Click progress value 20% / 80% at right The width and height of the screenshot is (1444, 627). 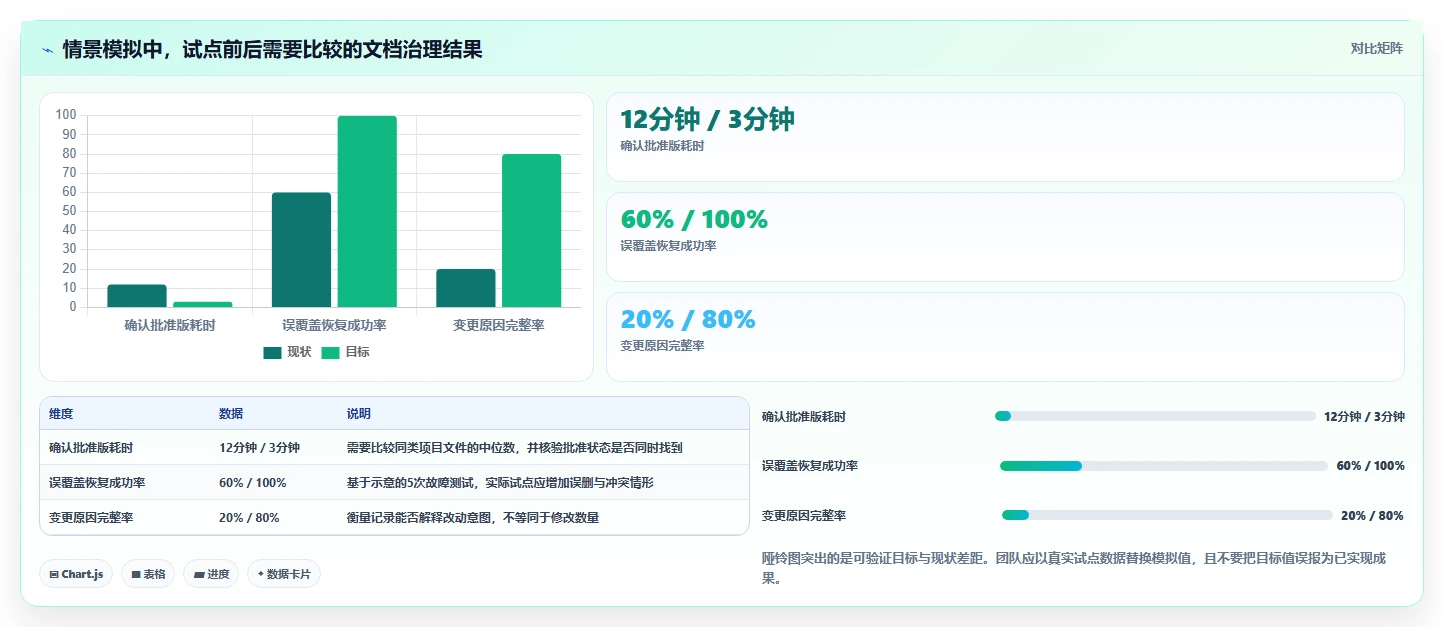click(x=1372, y=516)
